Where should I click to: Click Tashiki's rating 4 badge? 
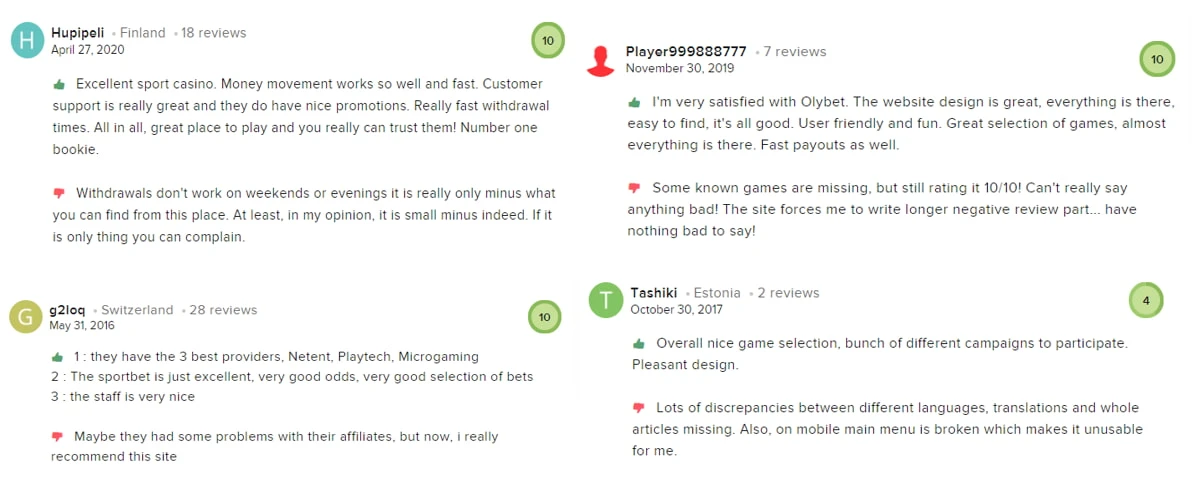(x=1146, y=300)
